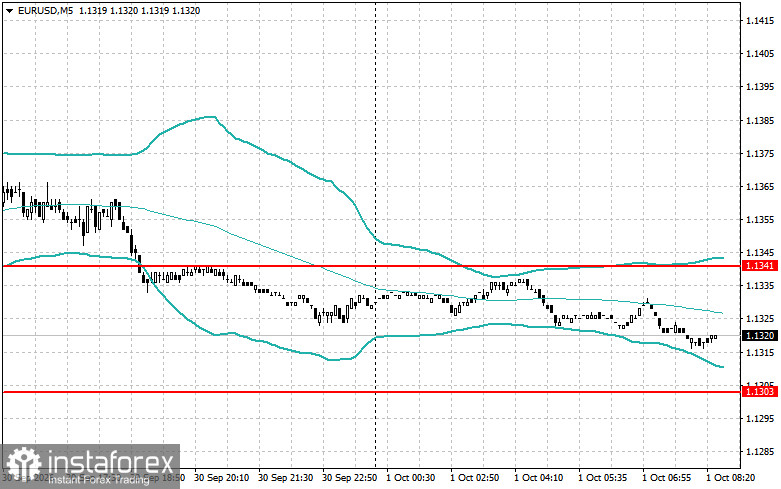781x489 pixels.
Task: Select the 1.1345 price scale value
Action: [x=760, y=253]
